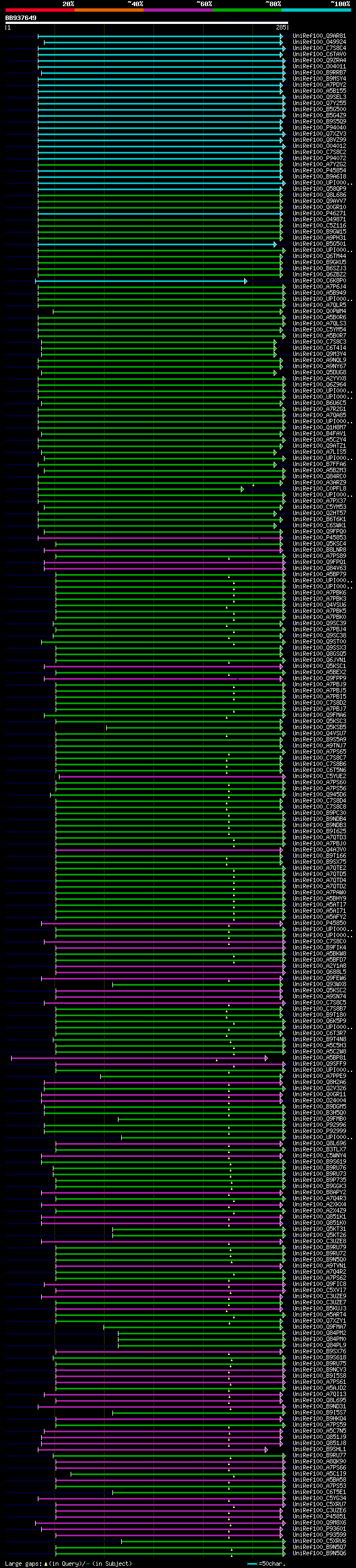
Task: Select the hit UniRef100_B5G501
Action: (319, 244)
